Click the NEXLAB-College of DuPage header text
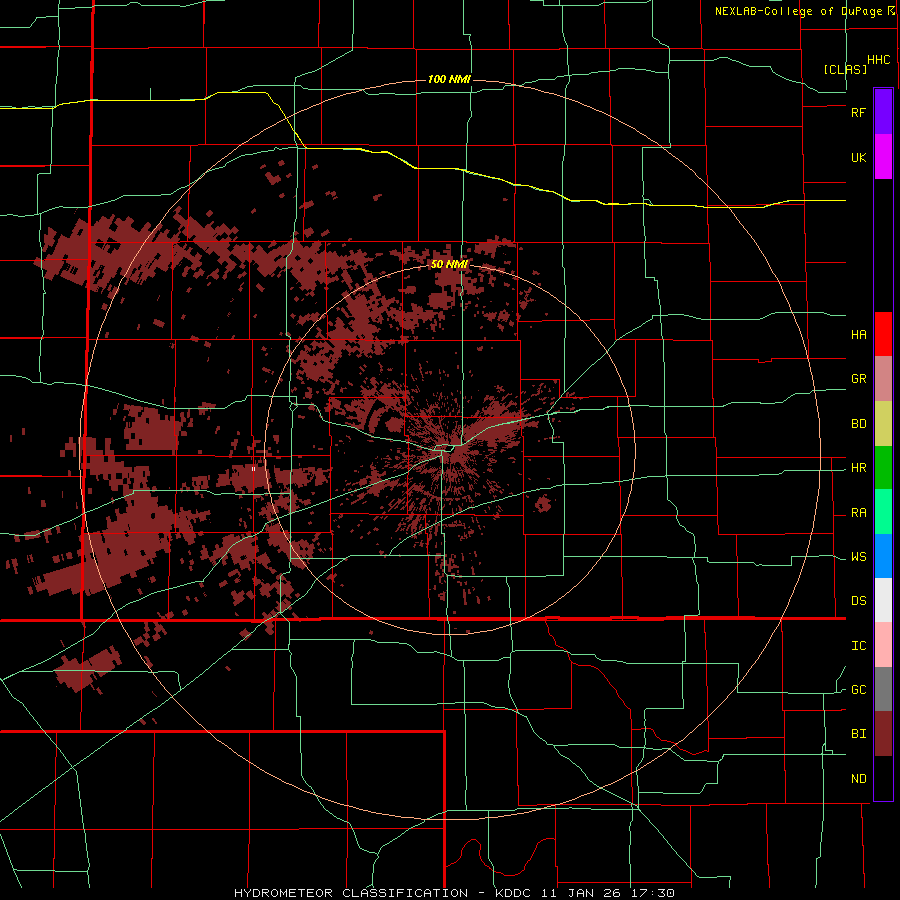Image resolution: width=900 pixels, height=900 pixels. pyautogui.click(x=798, y=11)
